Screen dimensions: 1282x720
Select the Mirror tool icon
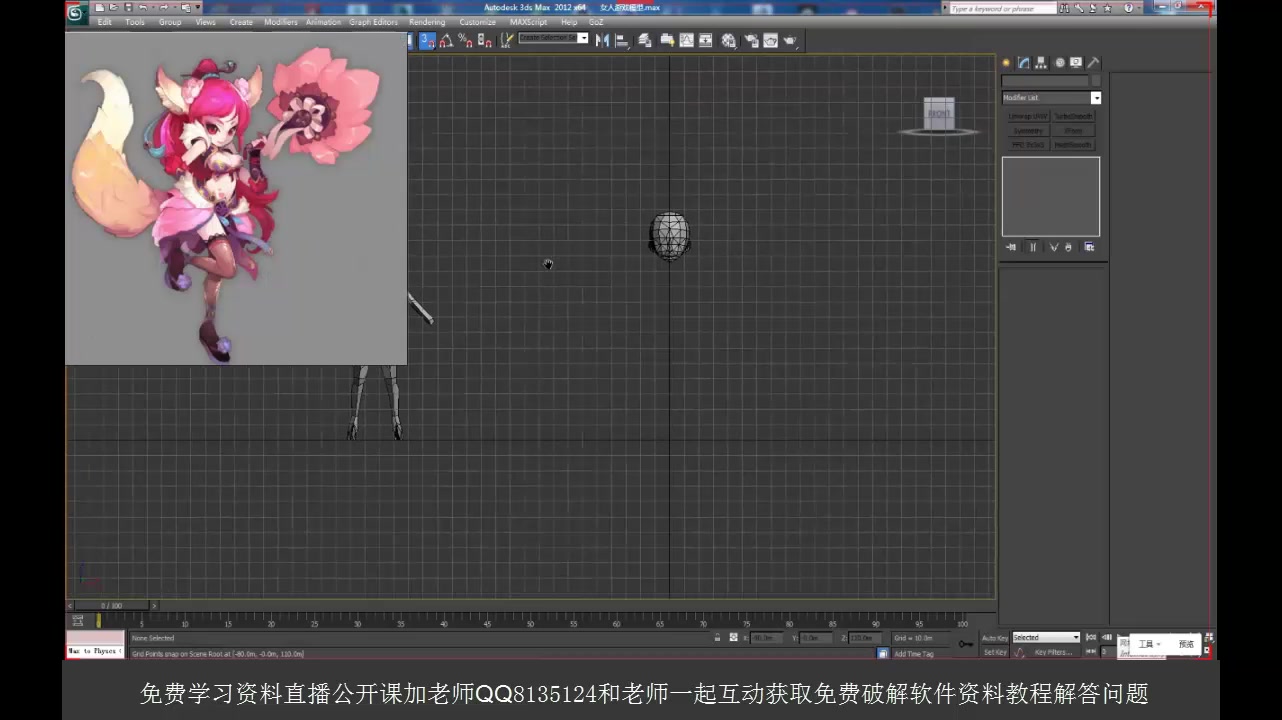point(604,40)
